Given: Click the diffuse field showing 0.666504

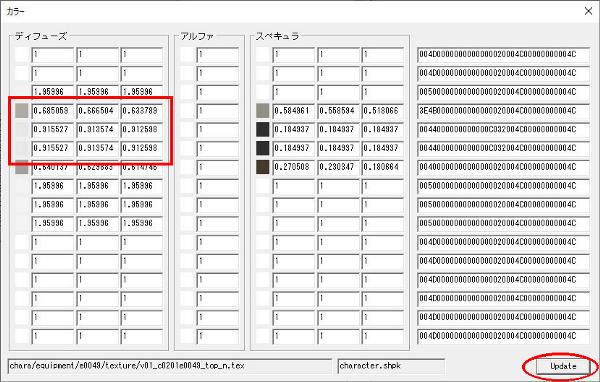Looking at the screenshot, I should pos(98,111).
